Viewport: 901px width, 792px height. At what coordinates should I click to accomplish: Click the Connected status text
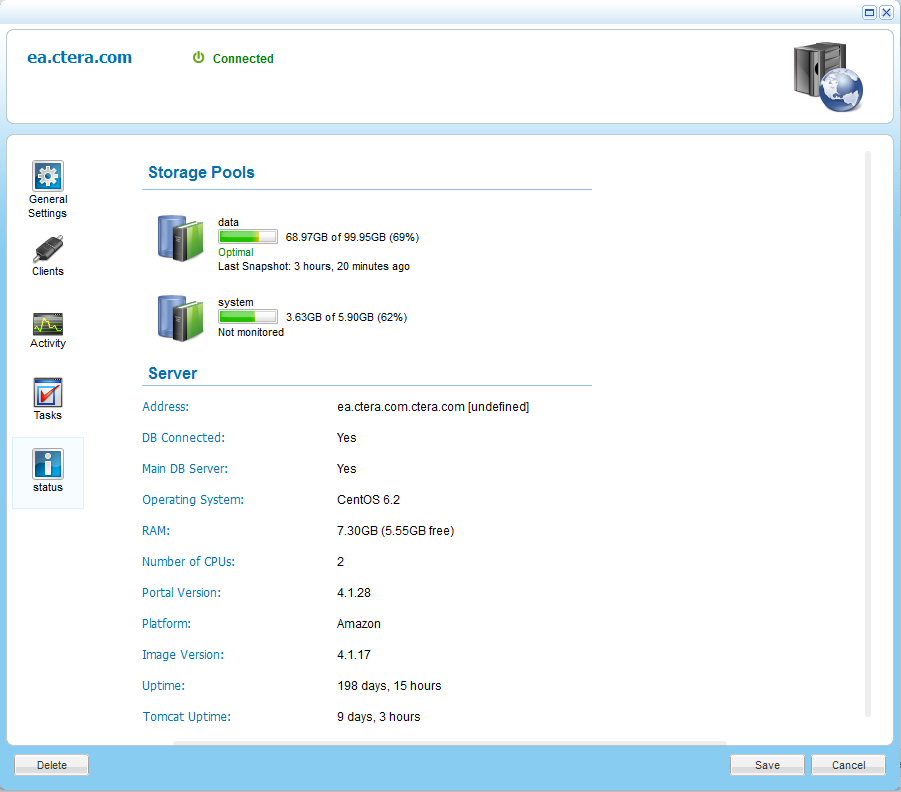[243, 59]
